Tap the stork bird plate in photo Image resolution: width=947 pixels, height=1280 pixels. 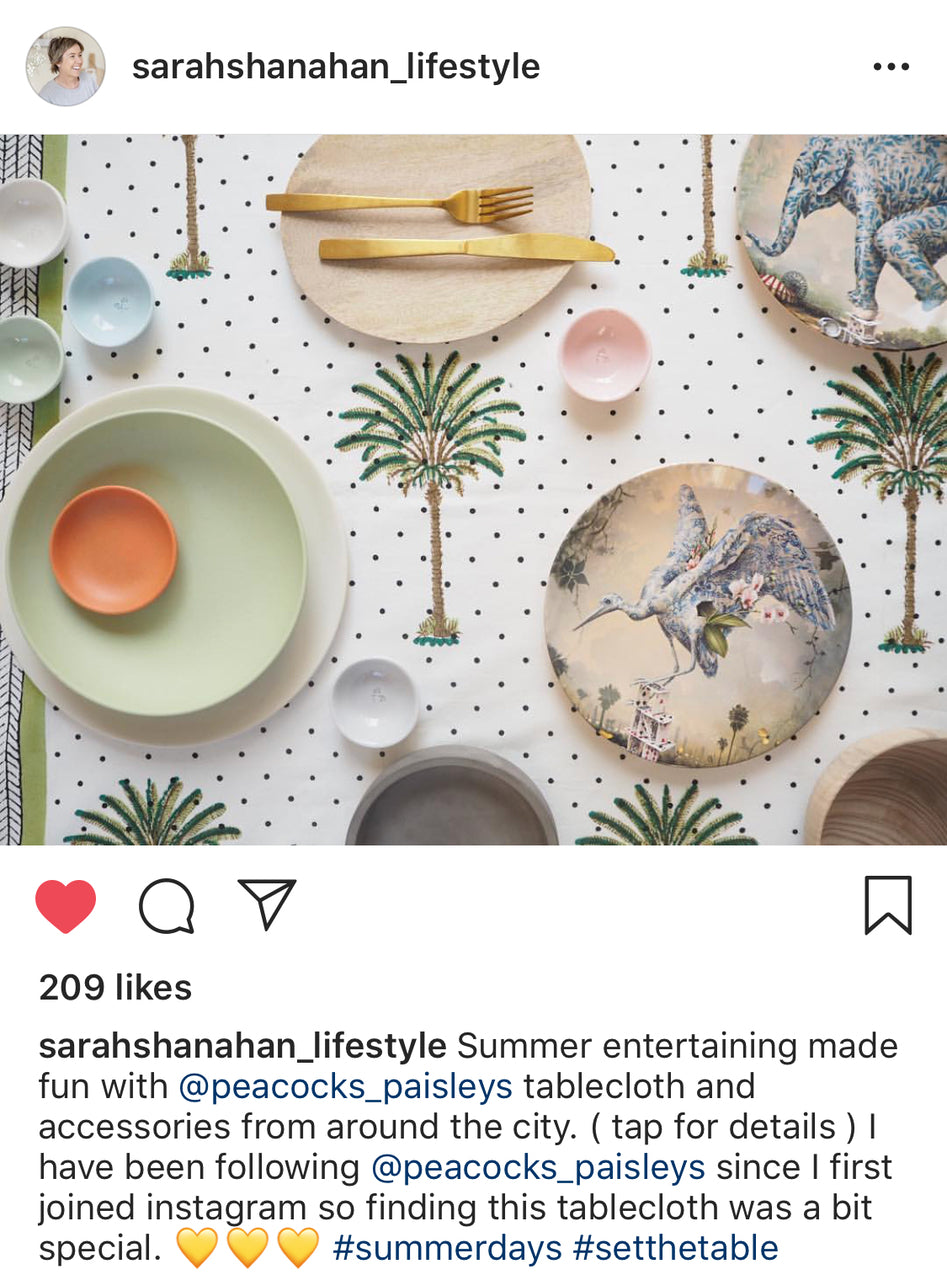(698, 615)
